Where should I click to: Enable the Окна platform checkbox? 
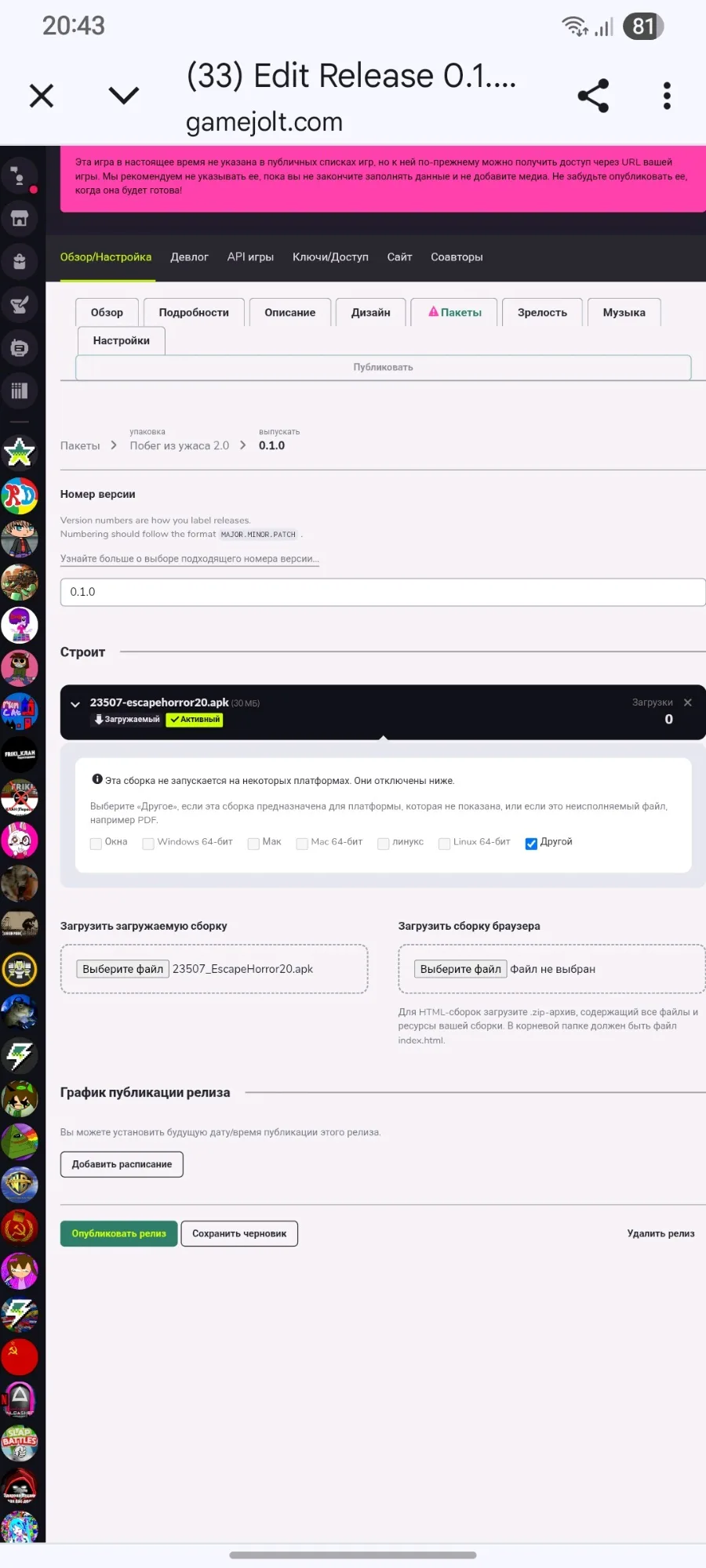click(96, 844)
